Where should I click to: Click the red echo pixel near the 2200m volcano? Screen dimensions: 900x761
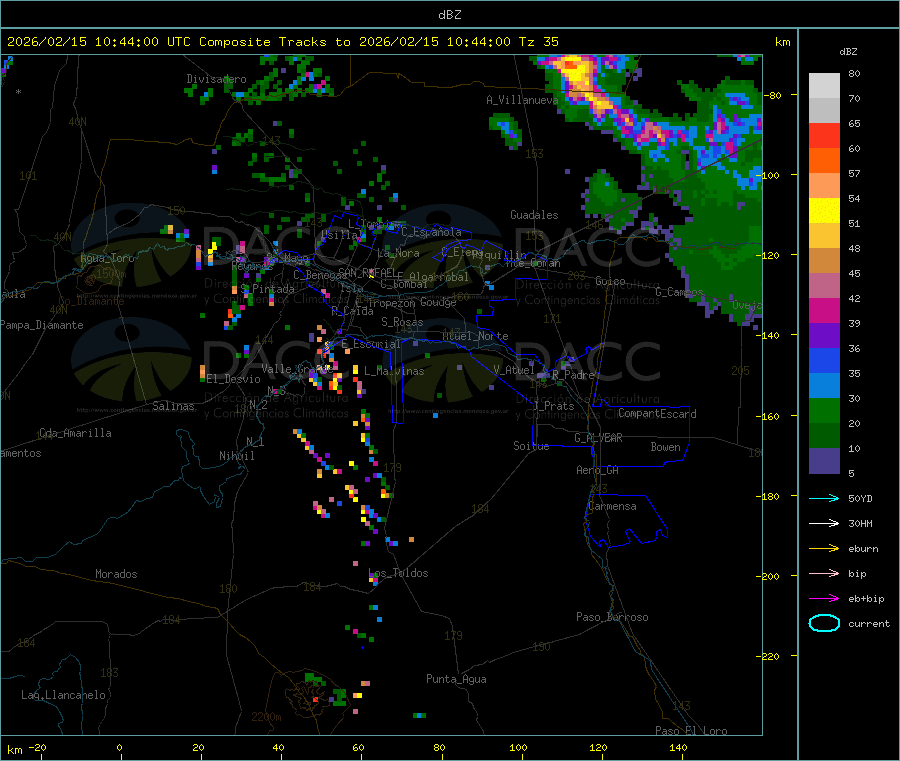click(315, 700)
